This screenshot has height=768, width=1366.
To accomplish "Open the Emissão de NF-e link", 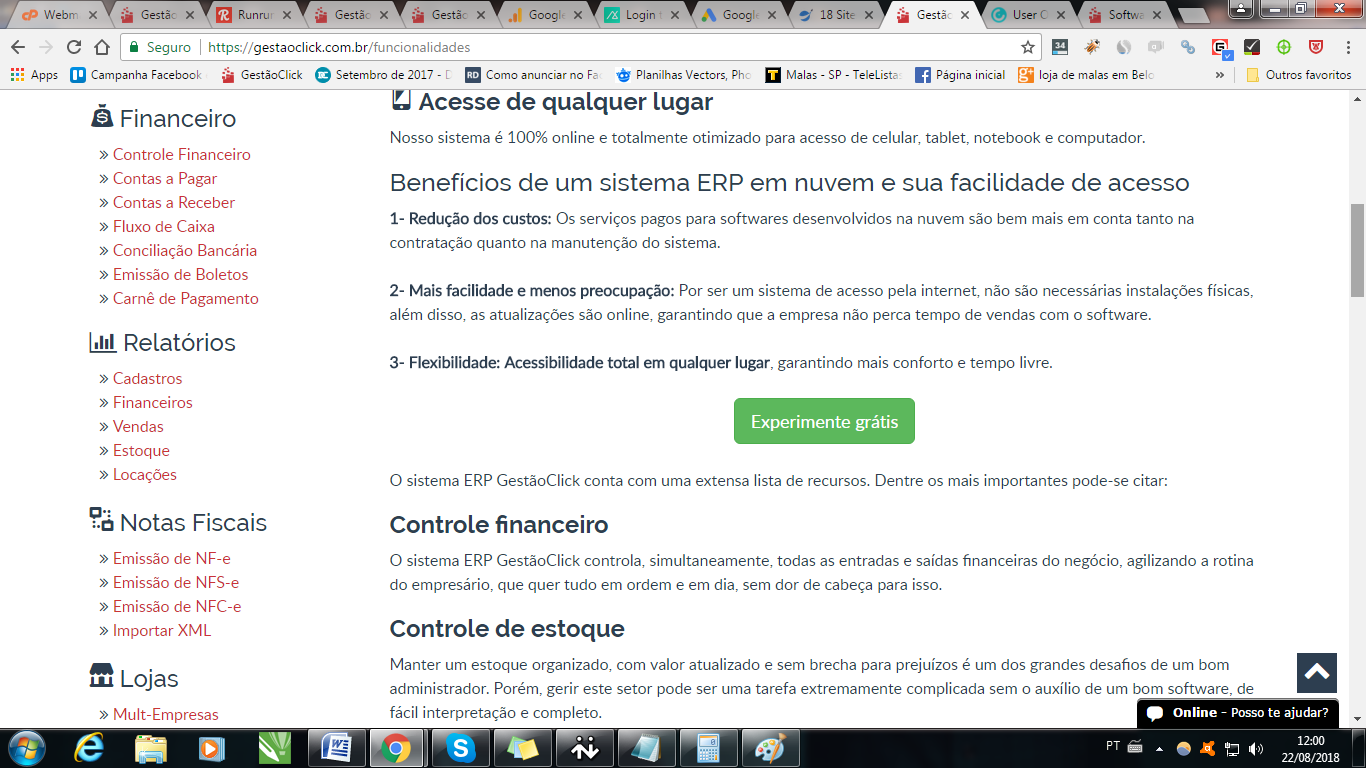I will click(x=172, y=558).
